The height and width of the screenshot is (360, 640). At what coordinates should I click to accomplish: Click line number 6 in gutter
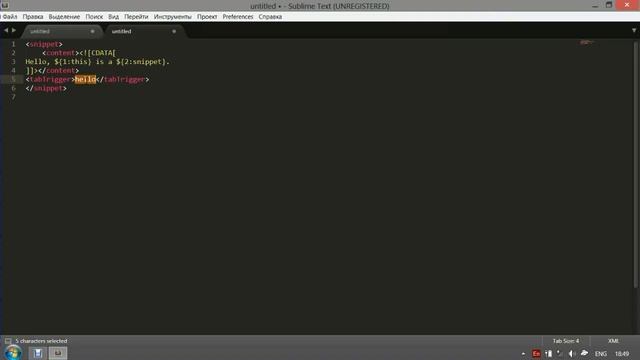13,88
